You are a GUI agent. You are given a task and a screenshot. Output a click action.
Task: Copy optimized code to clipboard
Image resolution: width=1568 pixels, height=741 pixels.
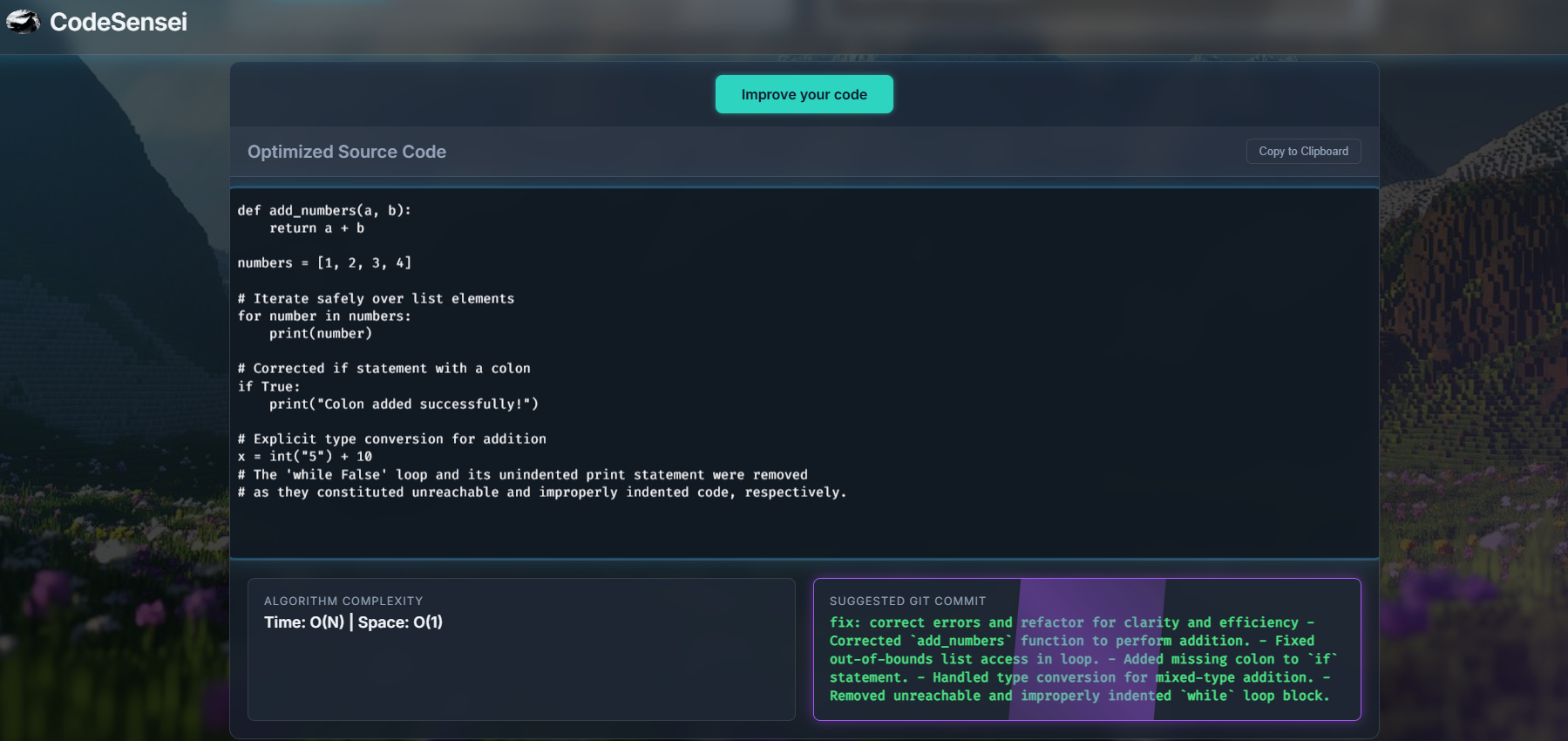coord(1303,151)
